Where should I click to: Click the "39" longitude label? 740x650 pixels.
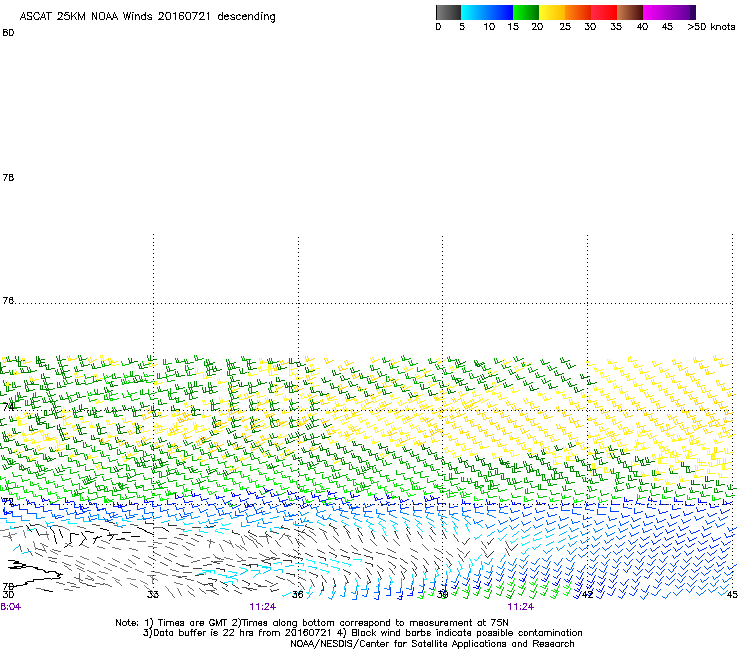pyautogui.click(x=442, y=594)
